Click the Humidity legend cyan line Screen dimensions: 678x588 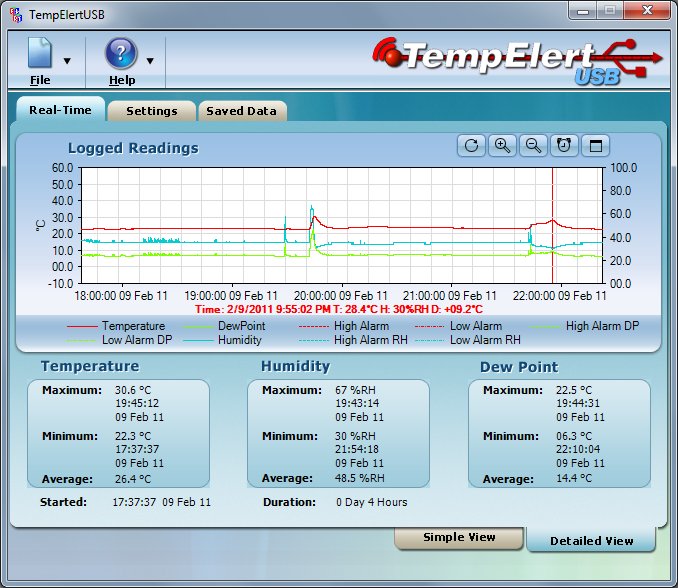(198, 340)
